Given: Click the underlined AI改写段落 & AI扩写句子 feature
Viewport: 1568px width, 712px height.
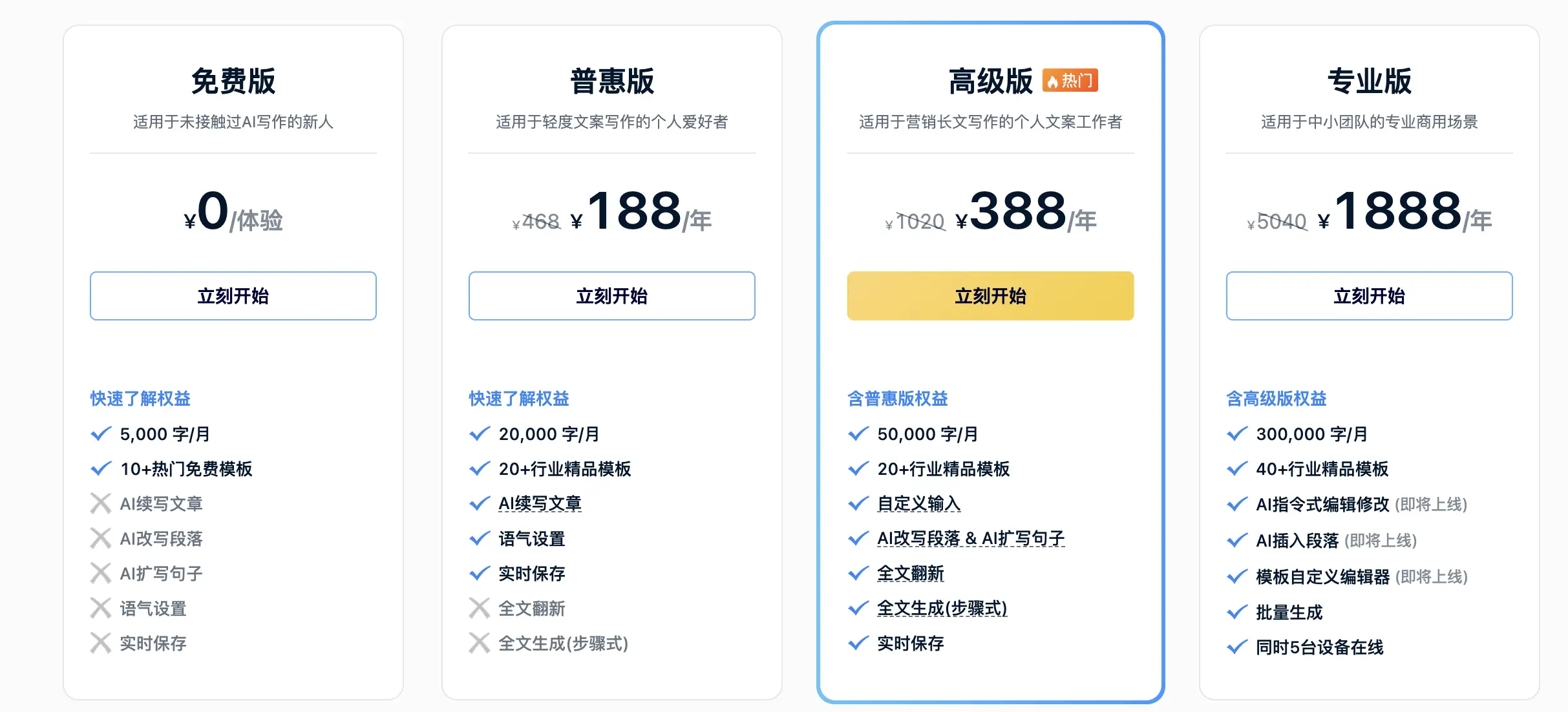Looking at the screenshot, I should tap(970, 538).
